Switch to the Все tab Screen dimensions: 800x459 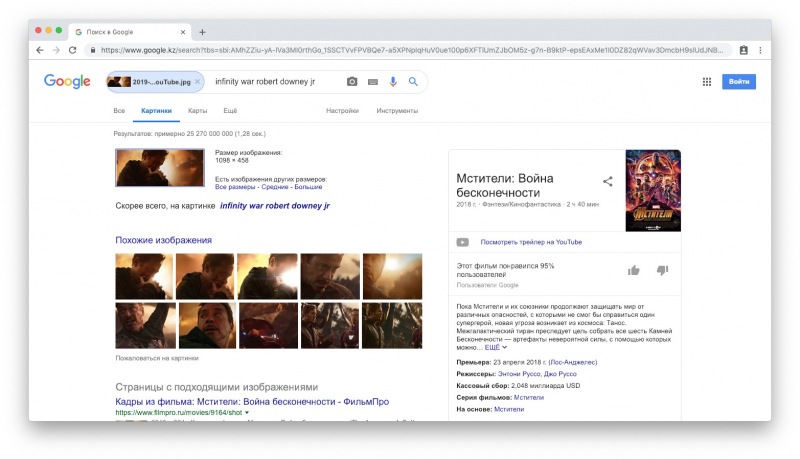pos(119,111)
